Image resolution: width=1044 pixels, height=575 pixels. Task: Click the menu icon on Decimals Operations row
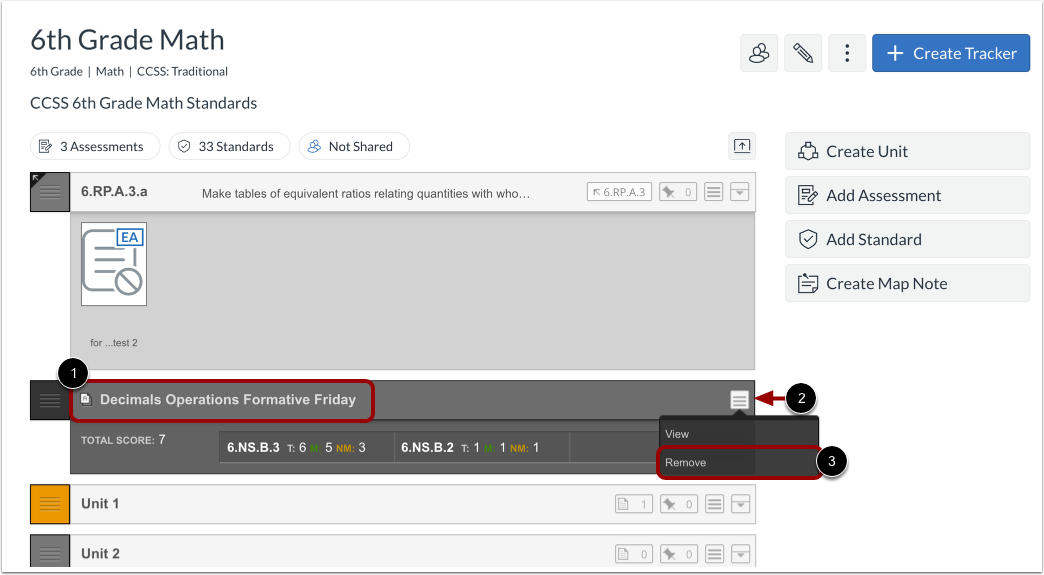coord(739,400)
